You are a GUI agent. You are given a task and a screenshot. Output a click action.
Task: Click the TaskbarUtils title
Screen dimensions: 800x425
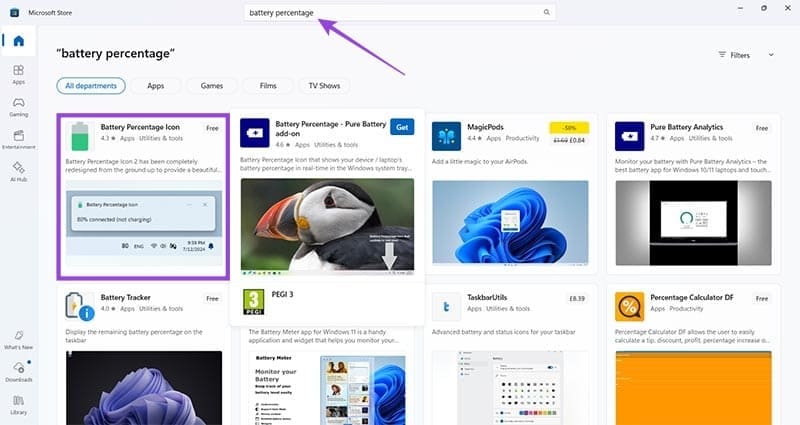point(487,297)
